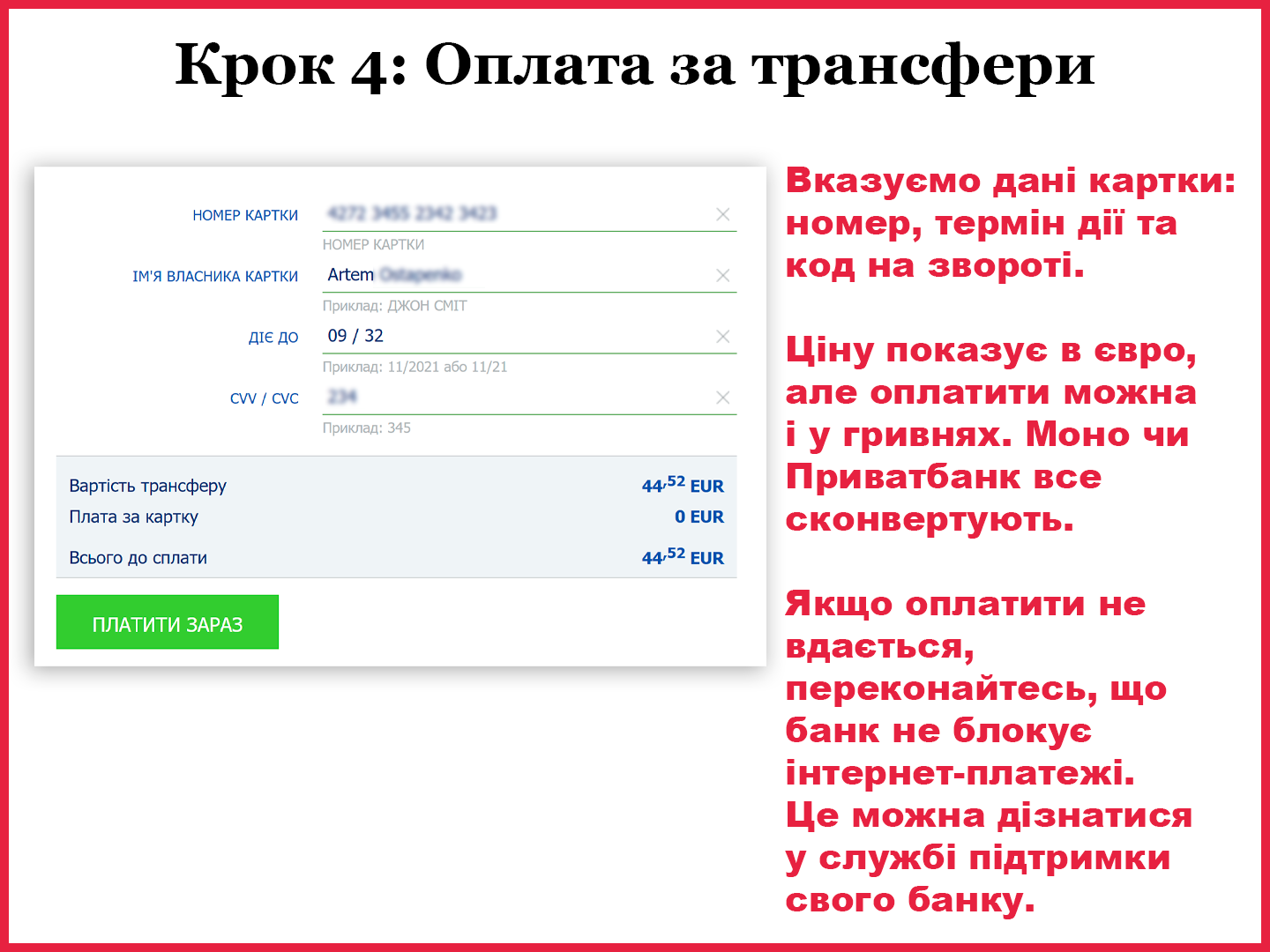Click the hint Приклад: 11/2021 або 11/21

[x=415, y=367]
